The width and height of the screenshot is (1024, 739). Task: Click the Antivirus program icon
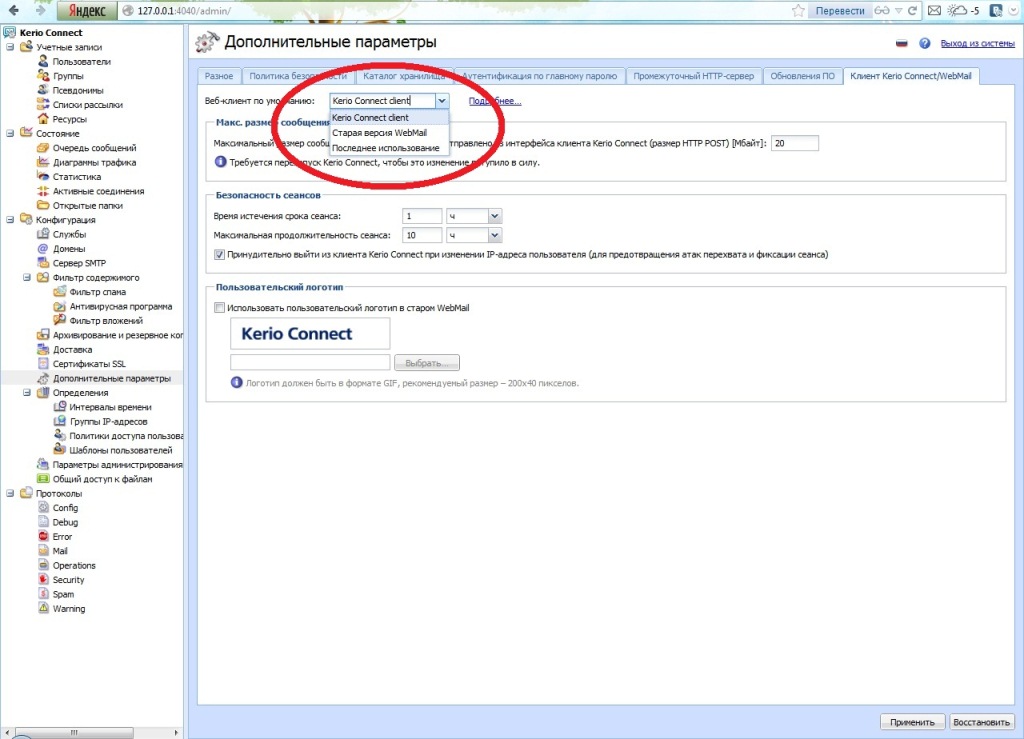coord(59,306)
